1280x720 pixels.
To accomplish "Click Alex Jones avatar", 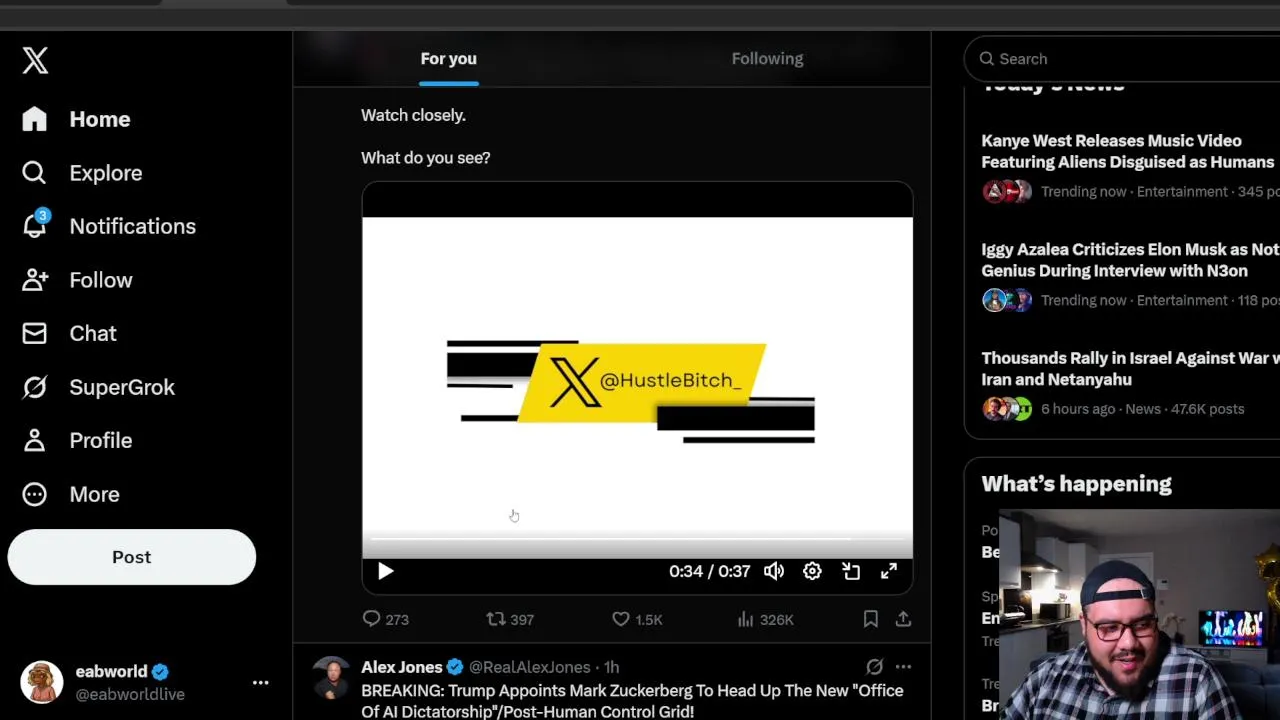I will 331,678.
